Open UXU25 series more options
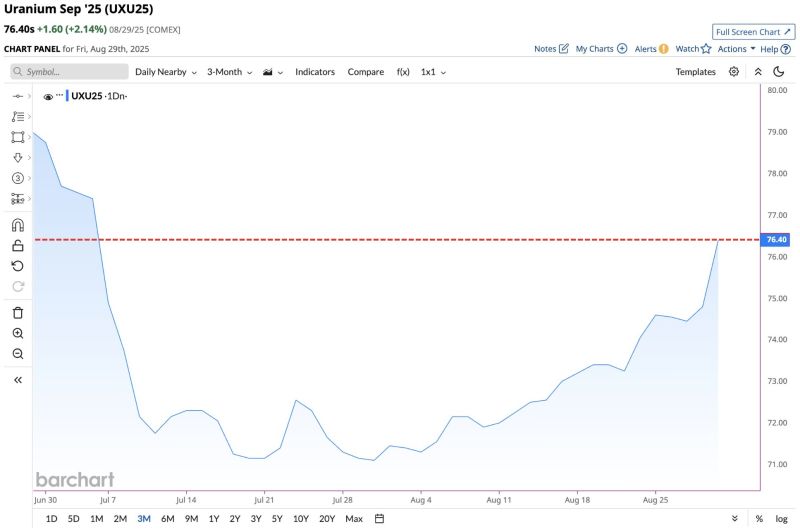This screenshot has width=800, height=532. point(60,95)
